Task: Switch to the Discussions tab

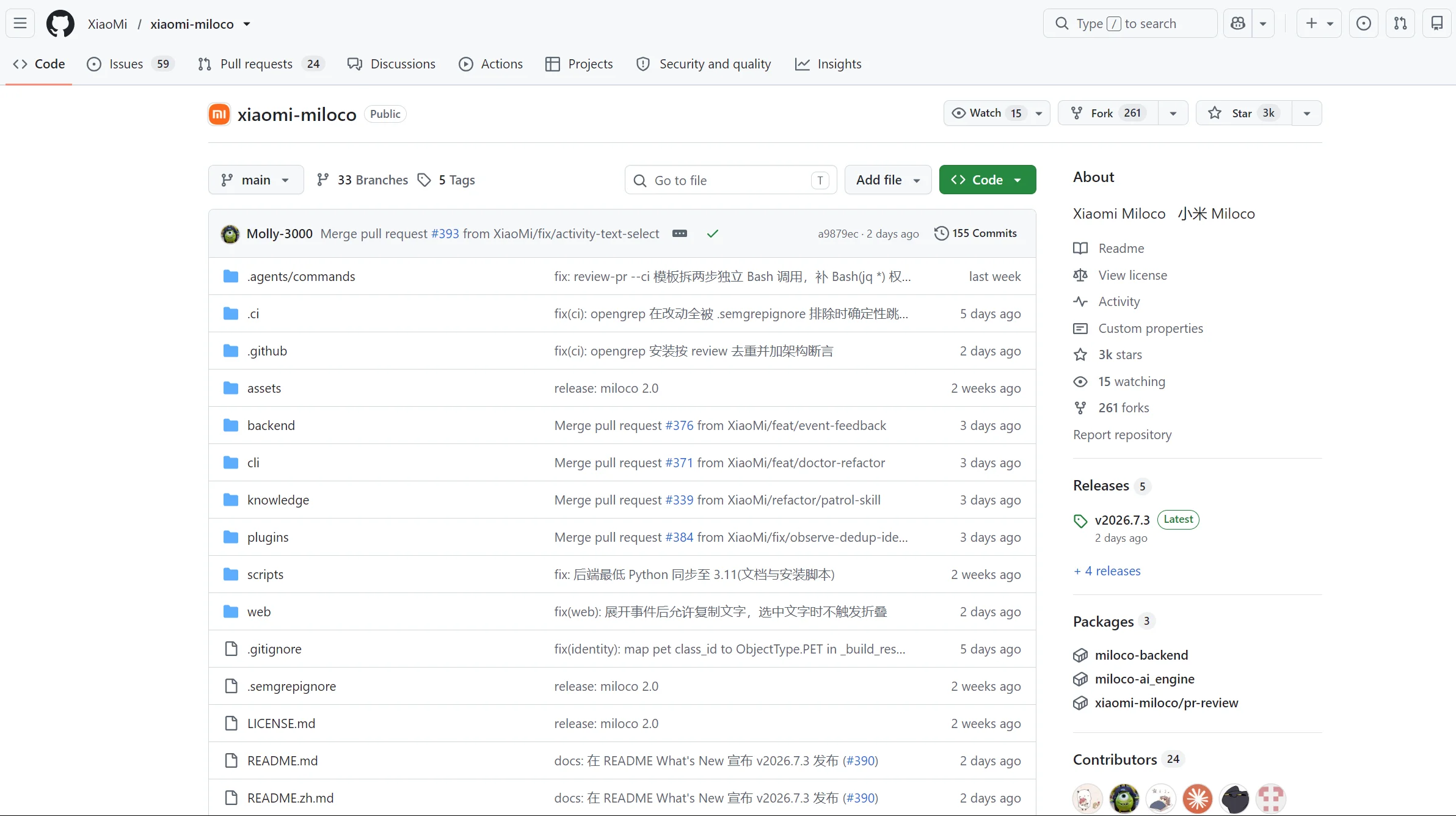Action: (x=391, y=64)
